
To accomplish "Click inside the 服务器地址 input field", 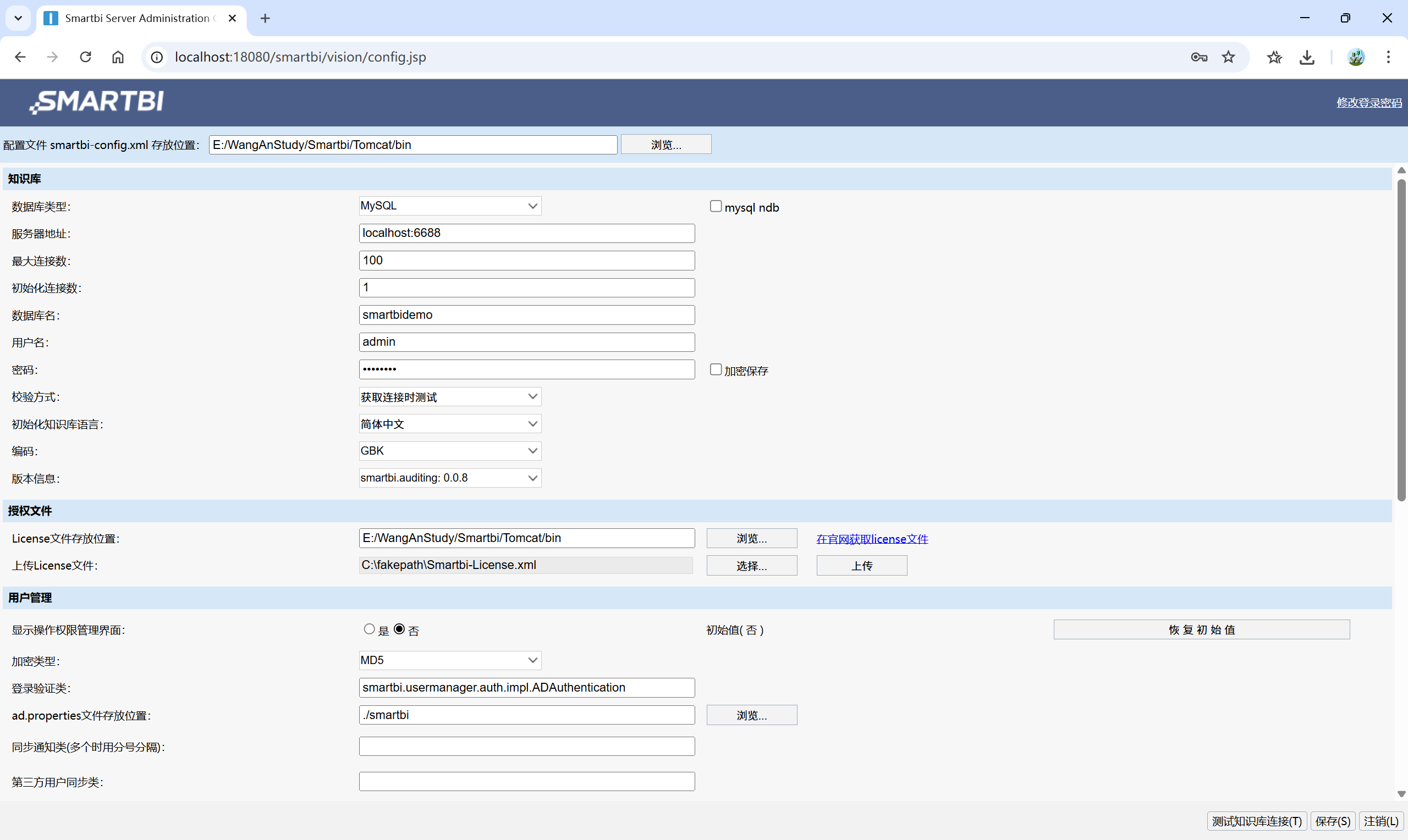I will coord(526,233).
